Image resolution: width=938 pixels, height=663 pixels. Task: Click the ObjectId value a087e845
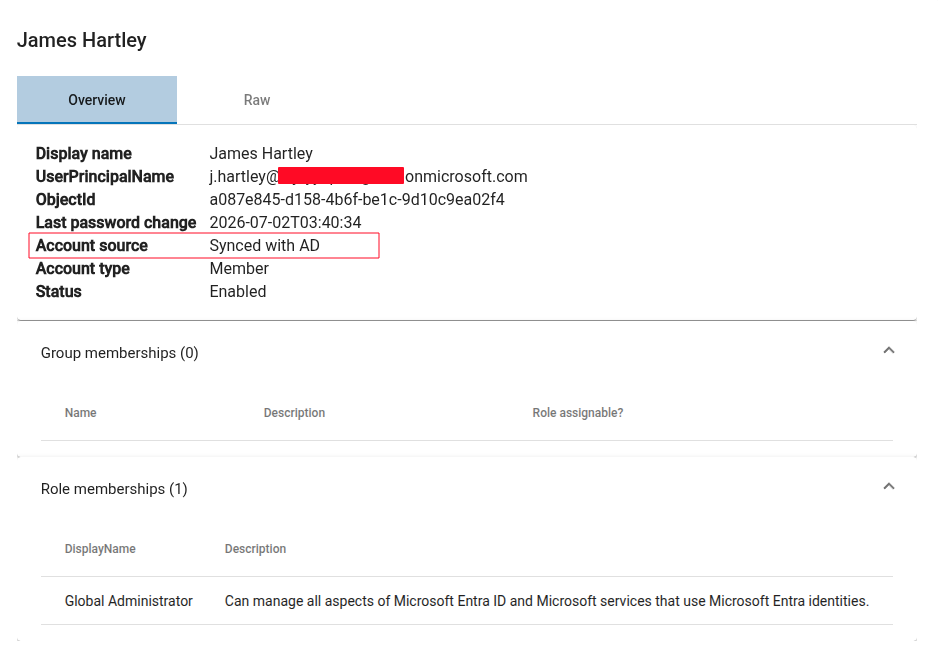pos(357,199)
